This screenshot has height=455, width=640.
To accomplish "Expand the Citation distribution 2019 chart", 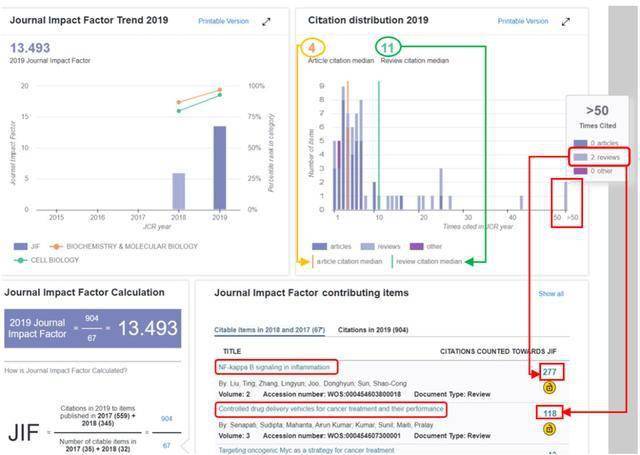I will pyautogui.click(x=566, y=21).
